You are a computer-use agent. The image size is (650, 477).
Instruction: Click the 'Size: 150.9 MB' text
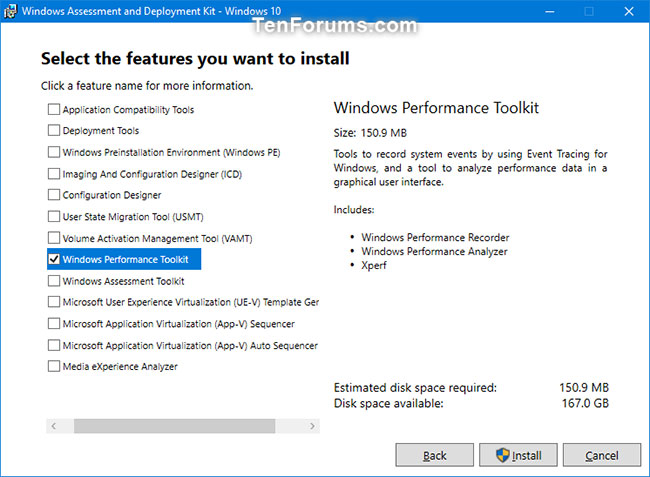click(370, 133)
